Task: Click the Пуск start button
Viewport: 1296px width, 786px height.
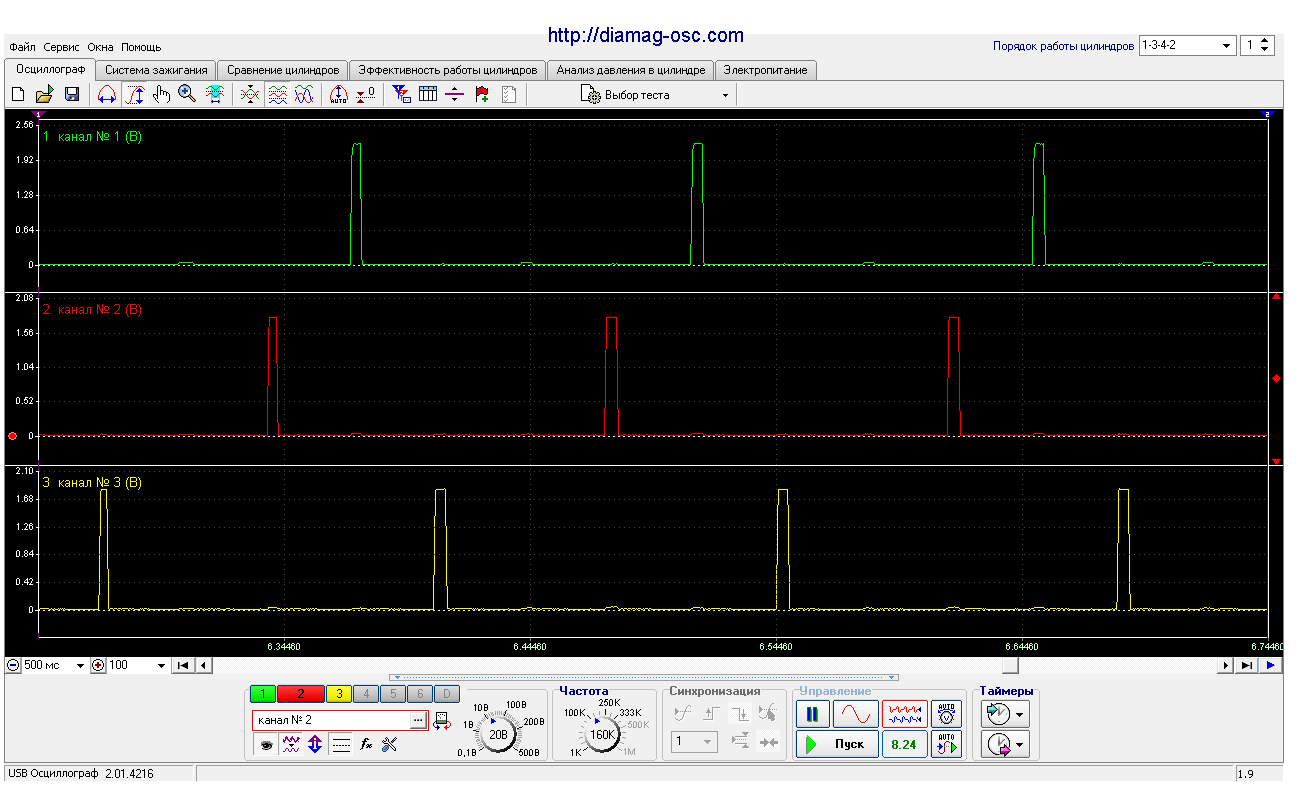Action: click(x=837, y=744)
